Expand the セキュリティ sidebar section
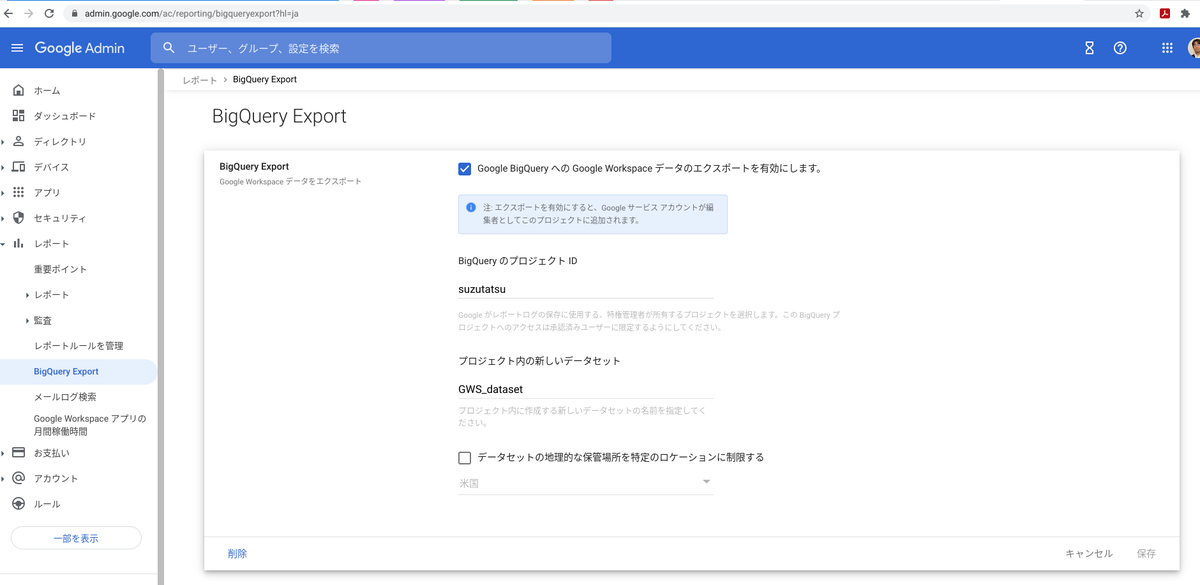 [x=3, y=218]
